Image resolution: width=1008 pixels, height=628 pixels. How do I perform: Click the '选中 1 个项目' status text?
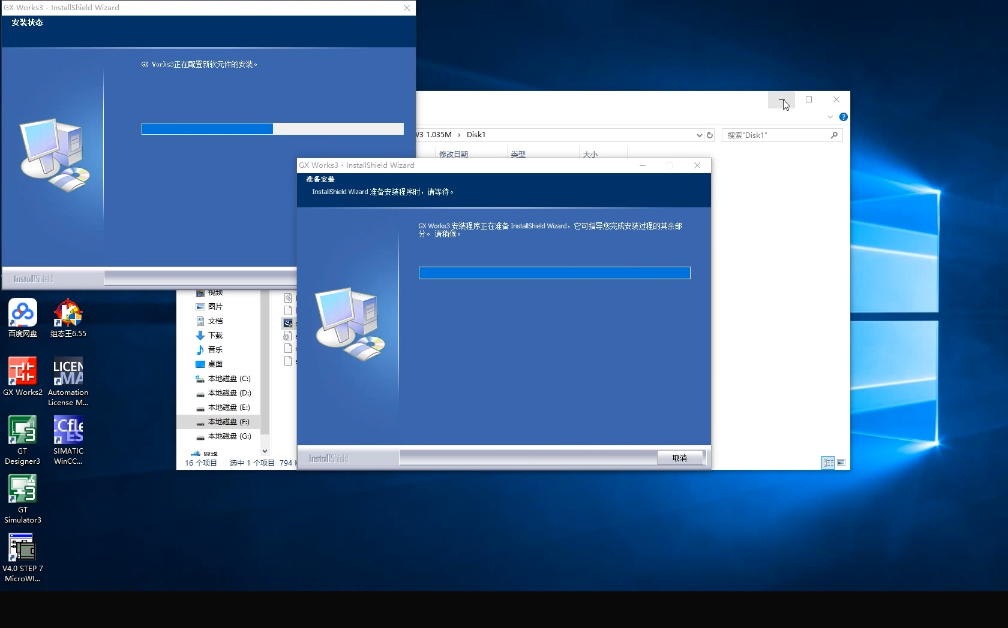tap(252, 463)
